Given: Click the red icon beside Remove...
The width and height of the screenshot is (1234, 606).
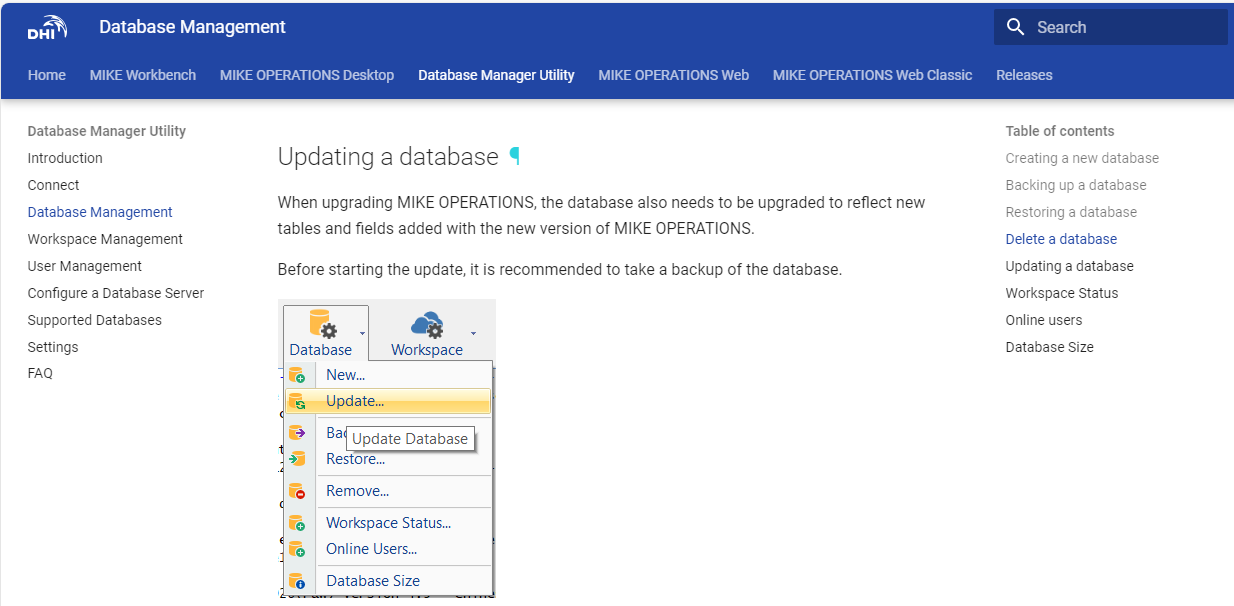Looking at the screenshot, I should coord(297,491).
